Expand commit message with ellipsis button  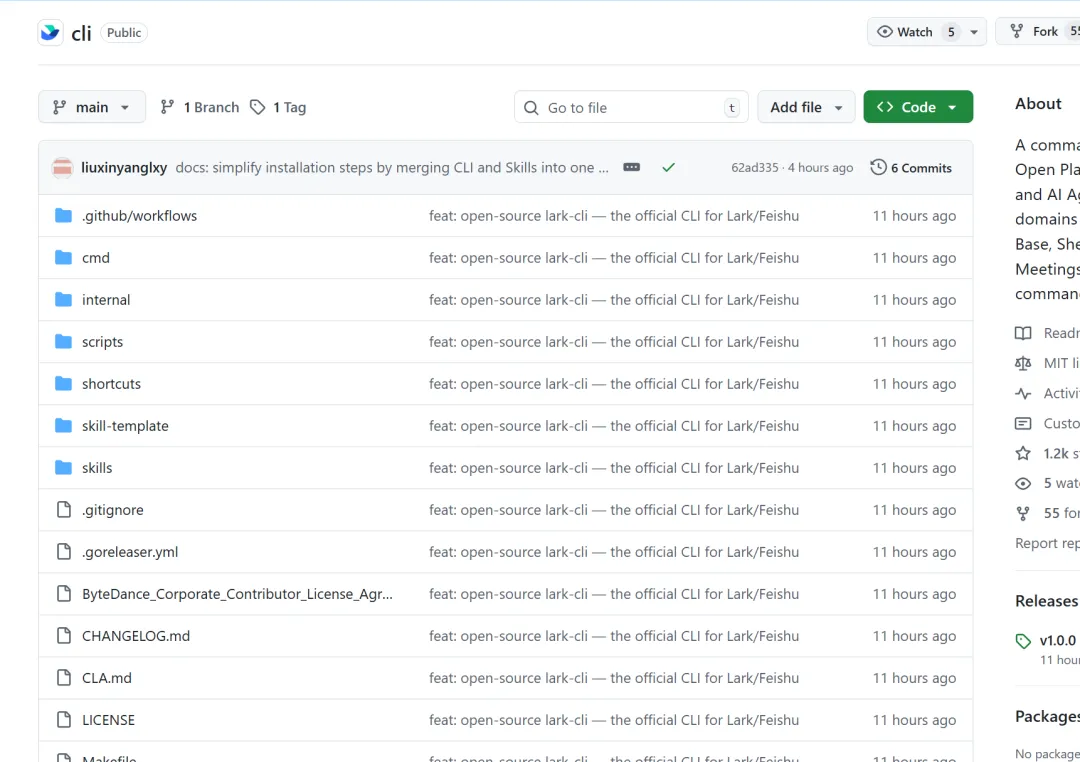coord(632,167)
